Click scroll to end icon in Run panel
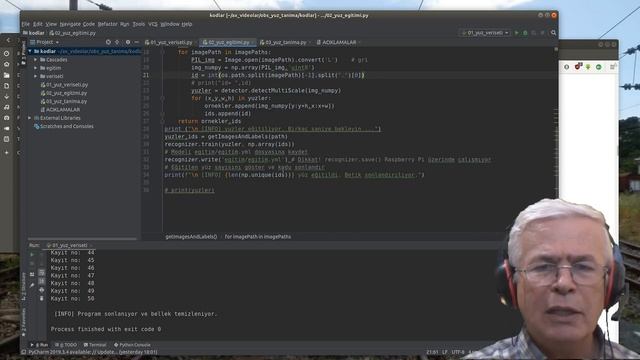Image resolution: width=640 pixels, height=360 pixels. [42, 282]
